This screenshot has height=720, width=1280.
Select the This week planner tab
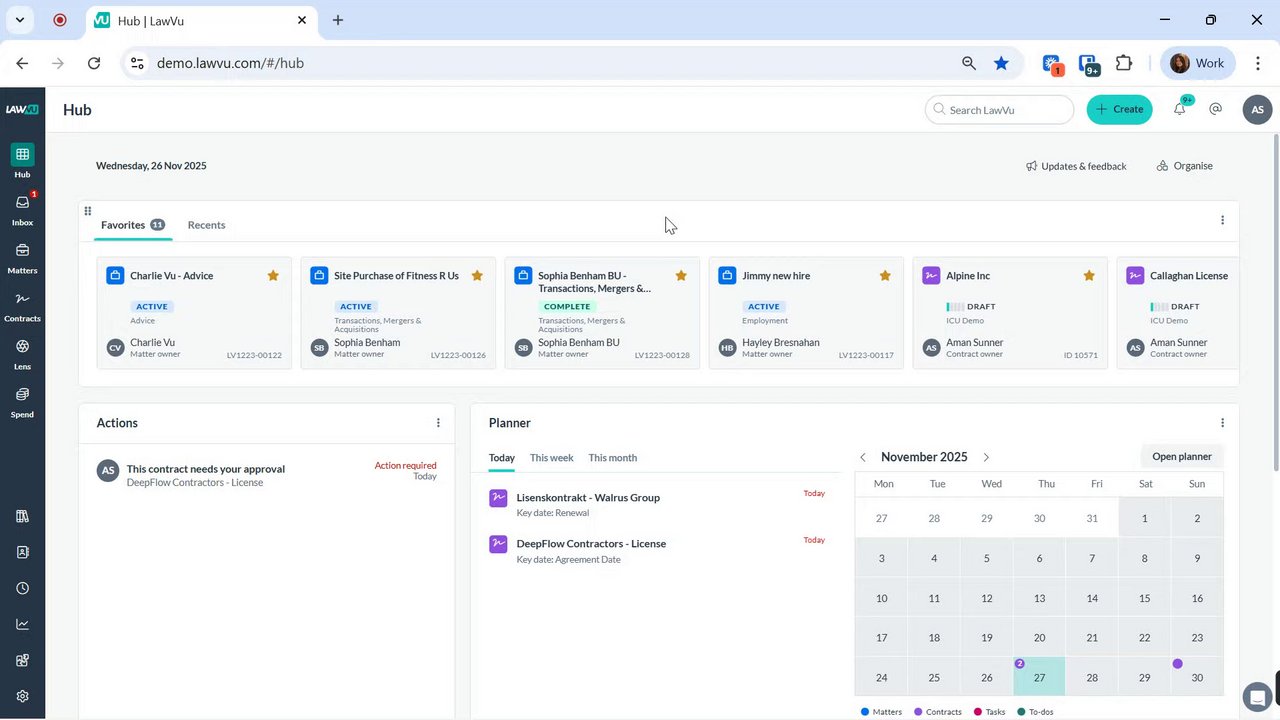point(552,458)
